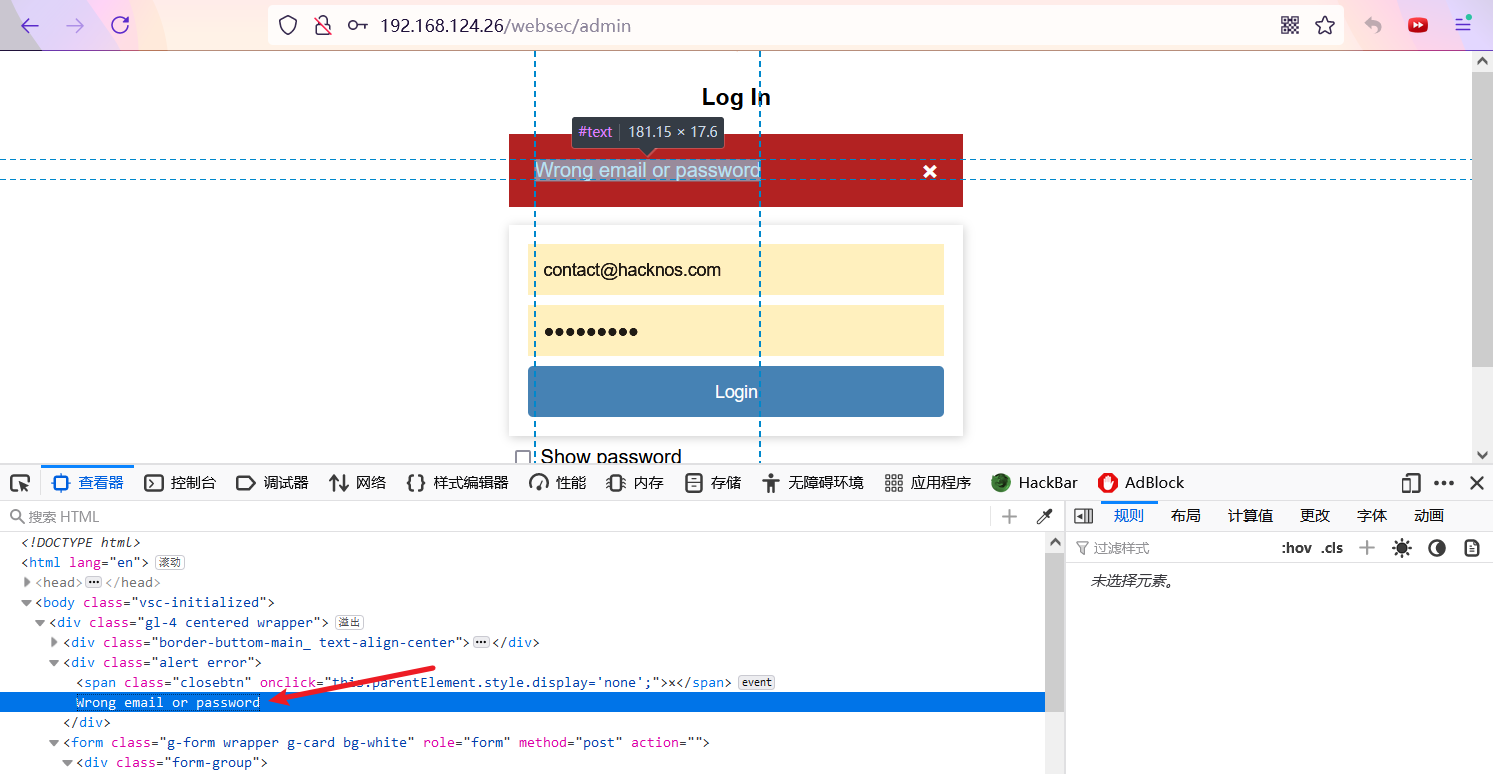Toggle dark color scheme simulation icon
Screen dimensions: 1493x774
(1437, 548)
